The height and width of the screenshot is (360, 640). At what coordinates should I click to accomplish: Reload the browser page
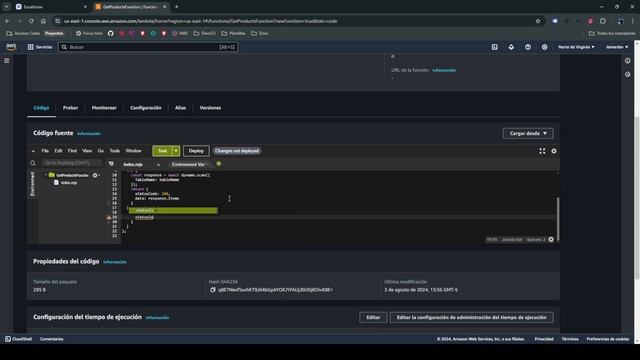pos(31,21)
